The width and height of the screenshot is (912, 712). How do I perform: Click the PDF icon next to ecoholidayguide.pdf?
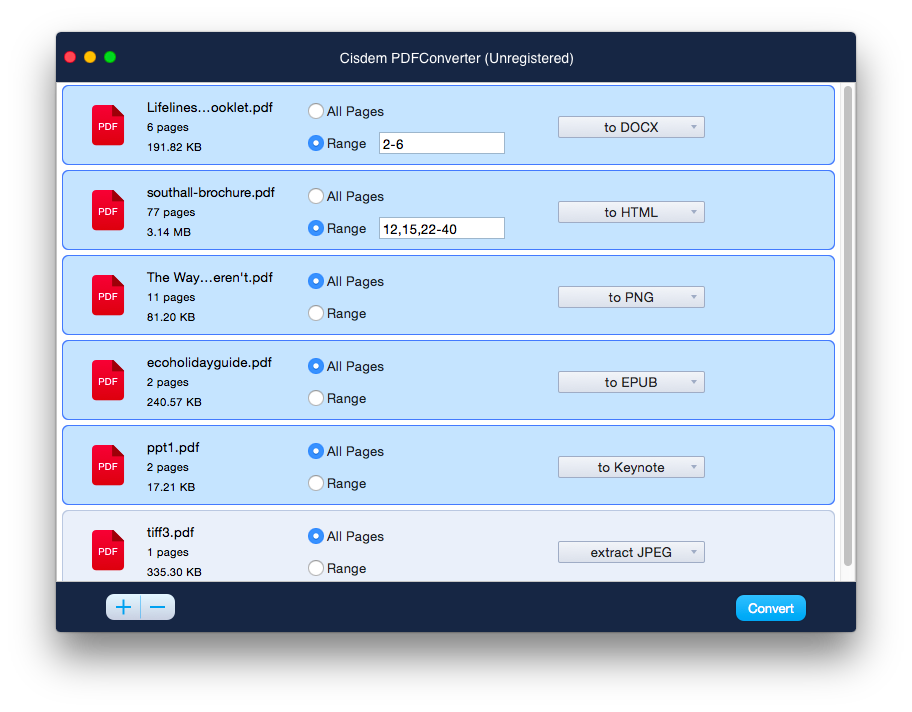107,380
